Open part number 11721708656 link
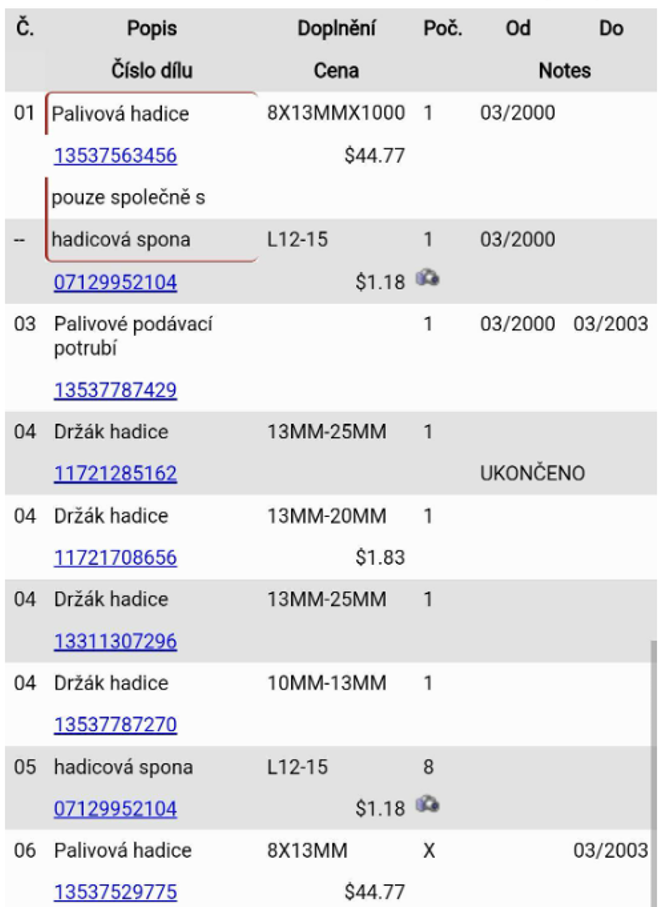Image resolution: width=661 pixels, height=907 pixels. [x=115, y=558]
